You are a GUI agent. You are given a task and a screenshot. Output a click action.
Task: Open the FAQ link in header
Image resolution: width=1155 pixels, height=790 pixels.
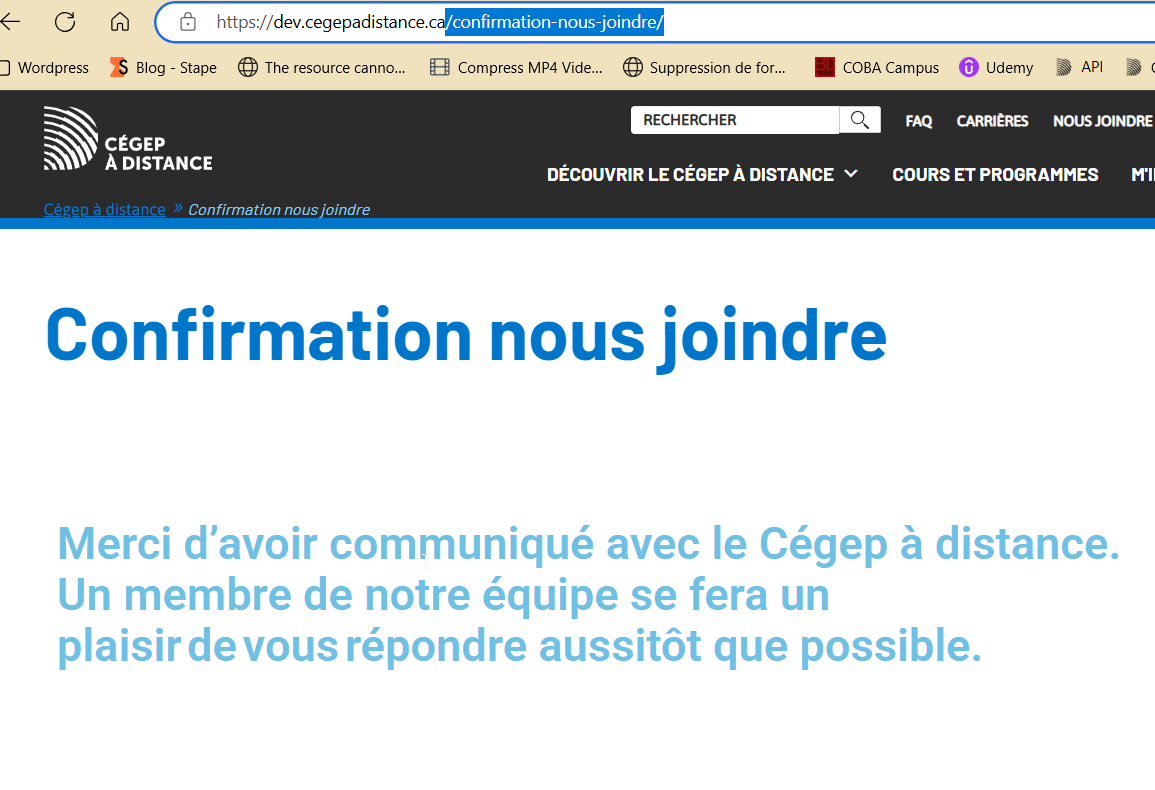click(x=918, y=121)
